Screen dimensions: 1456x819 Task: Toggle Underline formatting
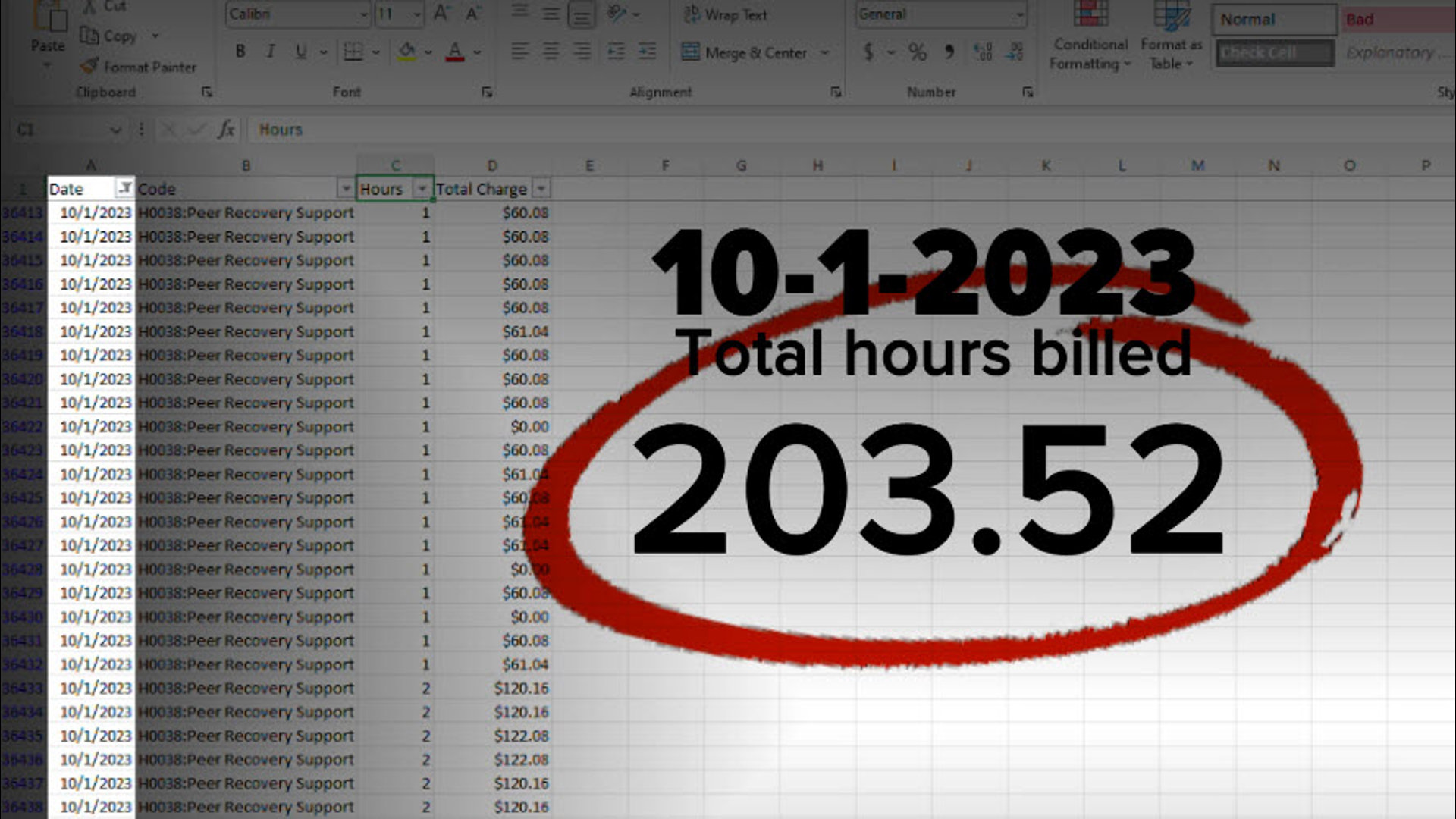coord(300,52)
